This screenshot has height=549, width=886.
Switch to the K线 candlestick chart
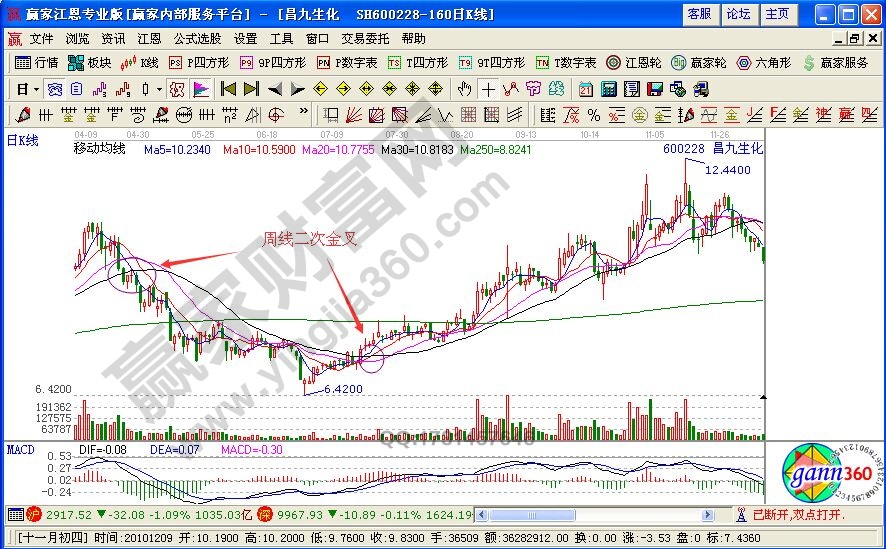coord(141,63)
